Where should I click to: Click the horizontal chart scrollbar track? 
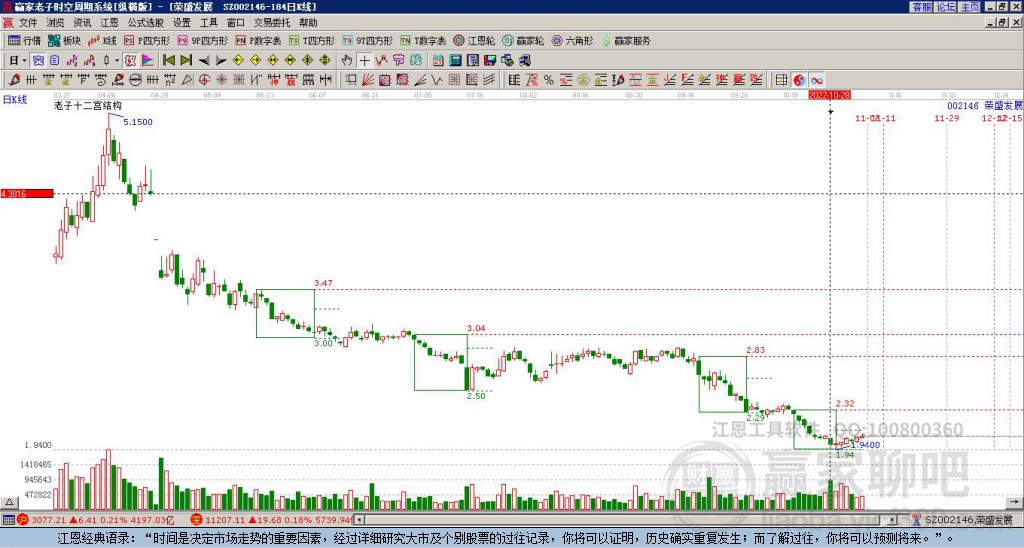click(x=627, y=520)
